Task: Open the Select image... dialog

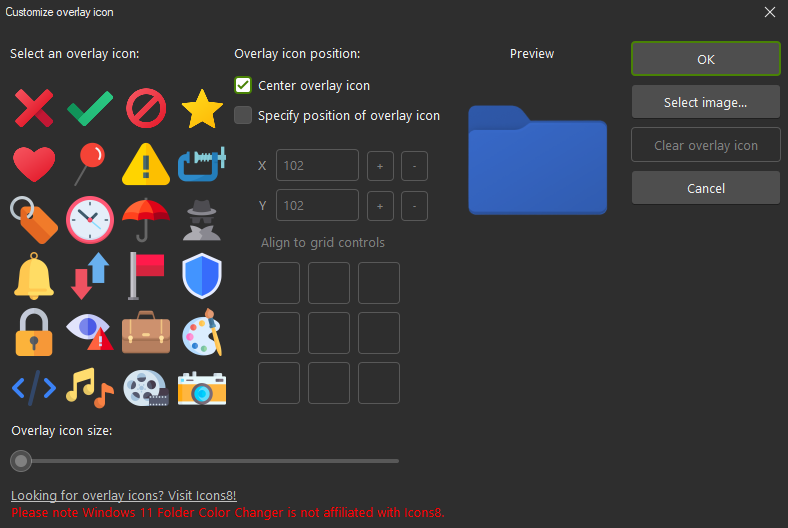Action: pos(706,102)
